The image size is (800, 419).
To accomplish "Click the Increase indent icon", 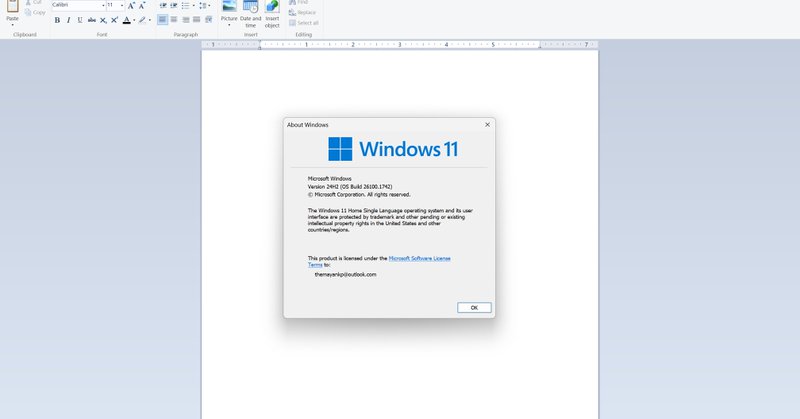I will (174, 6).
